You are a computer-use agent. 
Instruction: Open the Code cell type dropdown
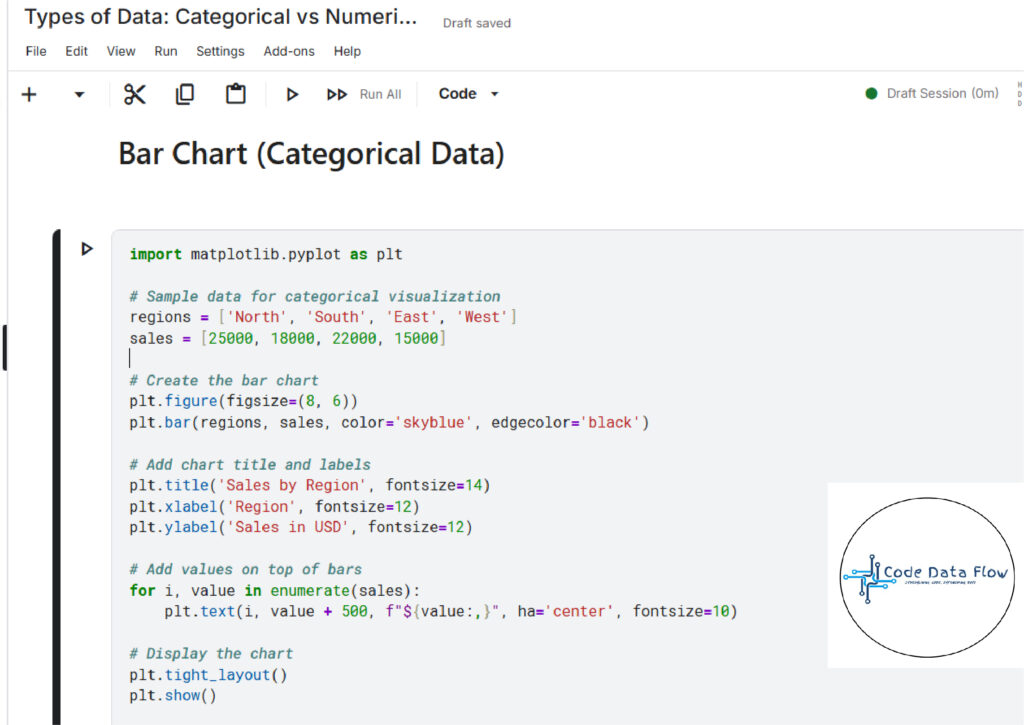[x=468, y=94]
